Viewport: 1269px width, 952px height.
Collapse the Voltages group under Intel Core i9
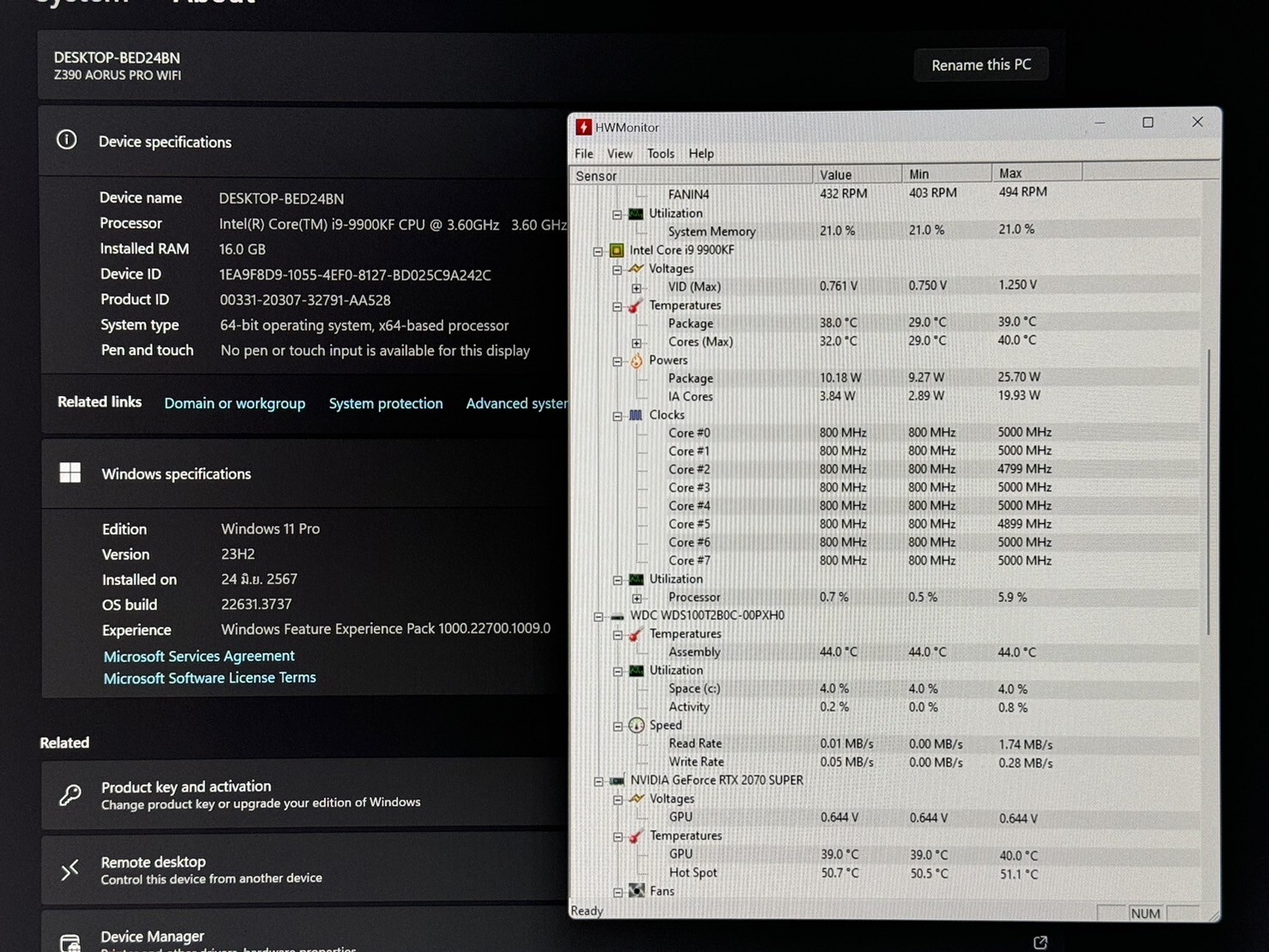617,269
